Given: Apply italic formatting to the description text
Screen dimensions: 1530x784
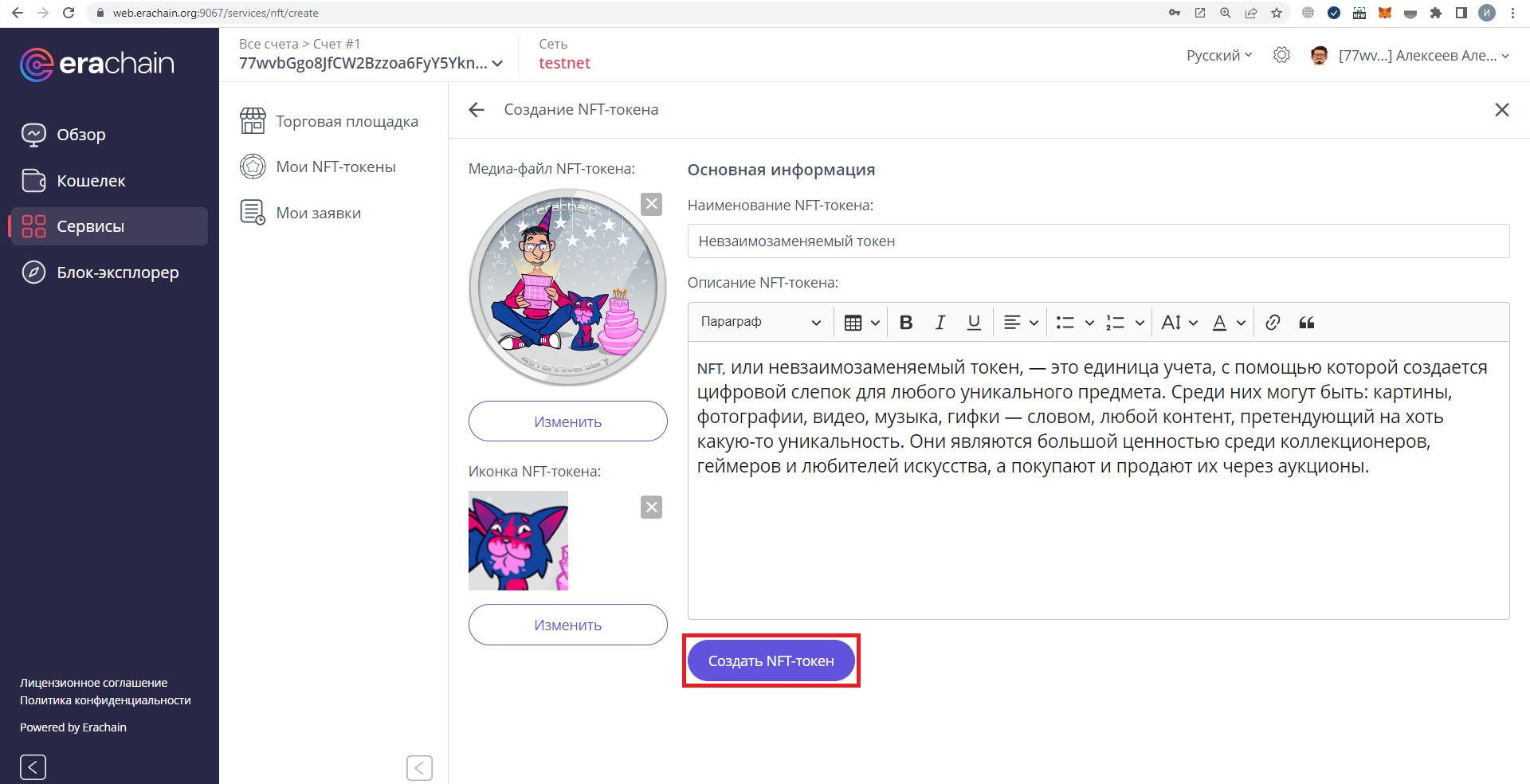Looking at the screenshot, I should point(940,322).
